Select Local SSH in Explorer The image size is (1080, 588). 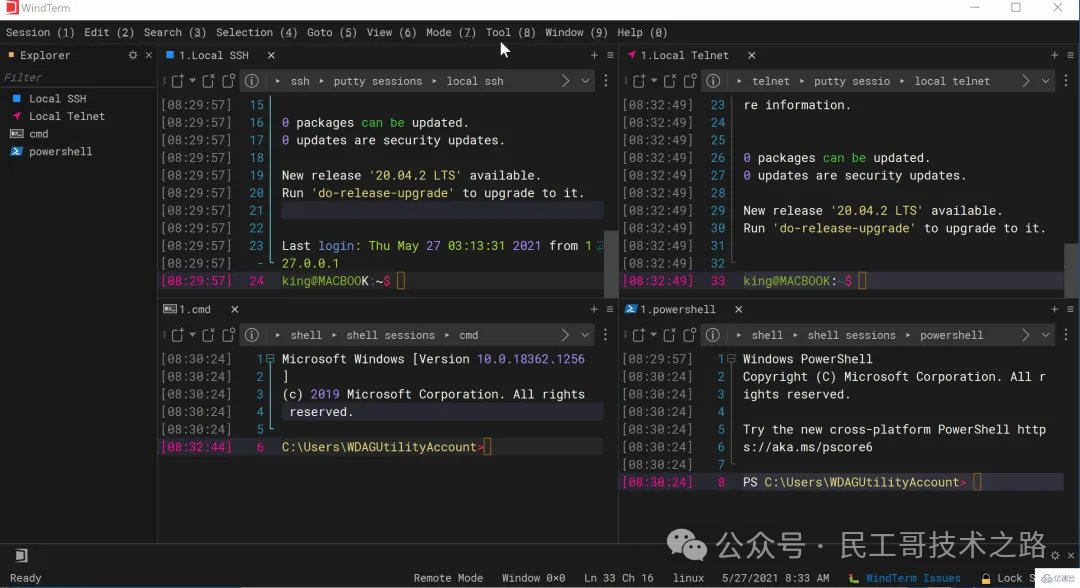tap(57, 98)
